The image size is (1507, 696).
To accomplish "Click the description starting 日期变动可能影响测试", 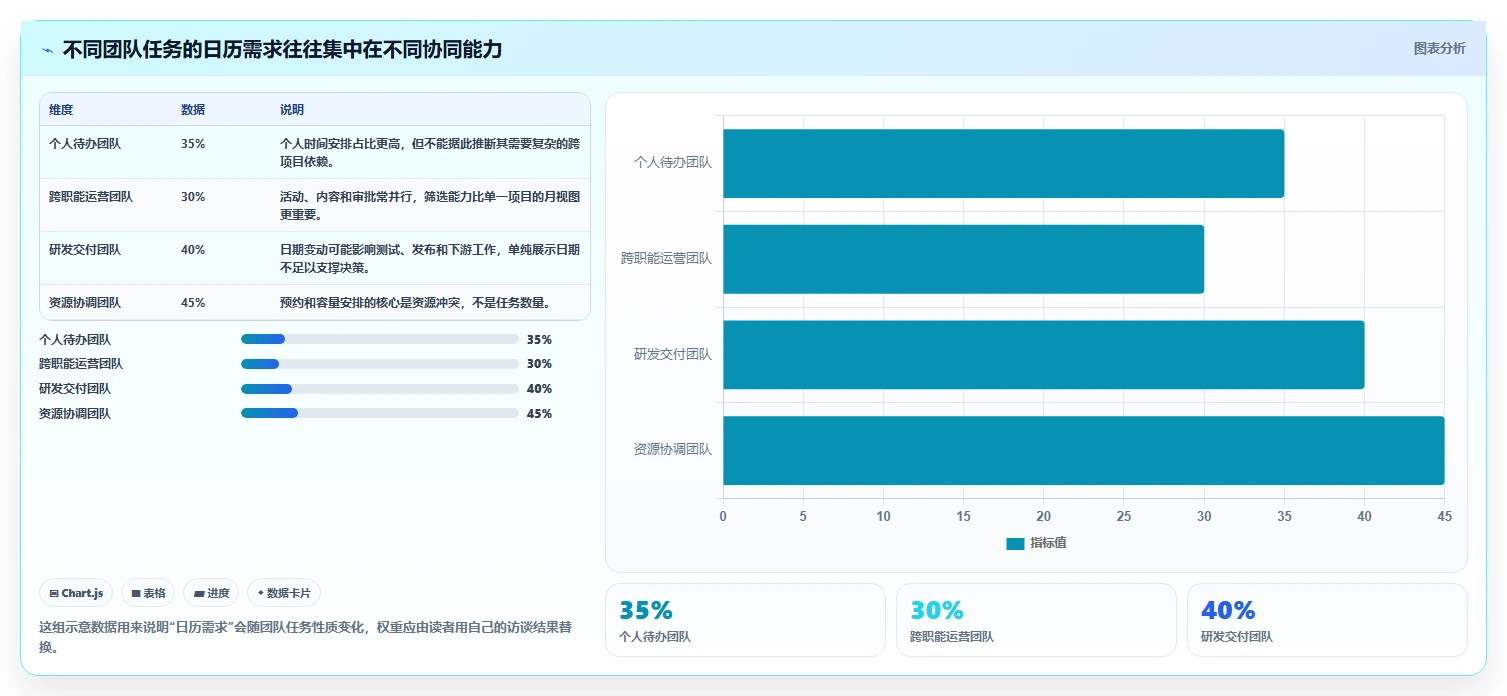I will [430, 258].
